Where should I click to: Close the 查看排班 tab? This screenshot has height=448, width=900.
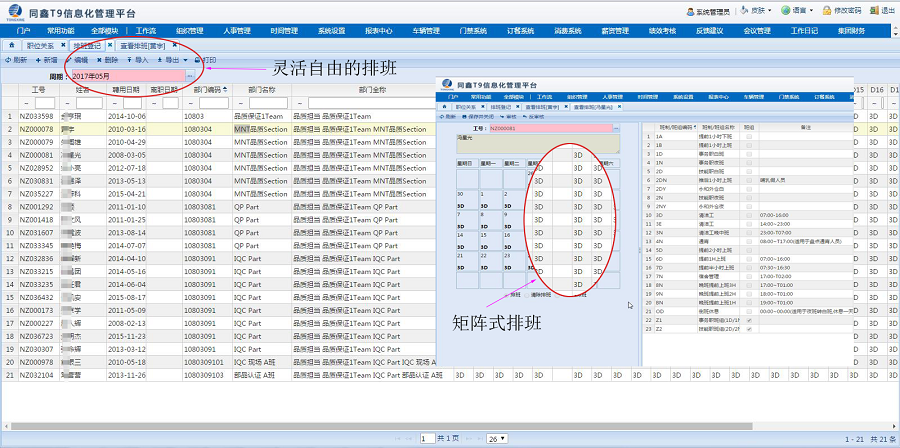tap(174, 46)
